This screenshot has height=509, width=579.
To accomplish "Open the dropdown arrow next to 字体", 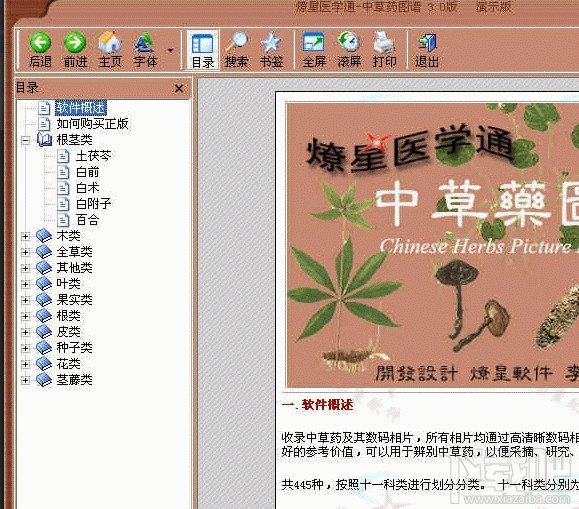I will tap(170, 50).
